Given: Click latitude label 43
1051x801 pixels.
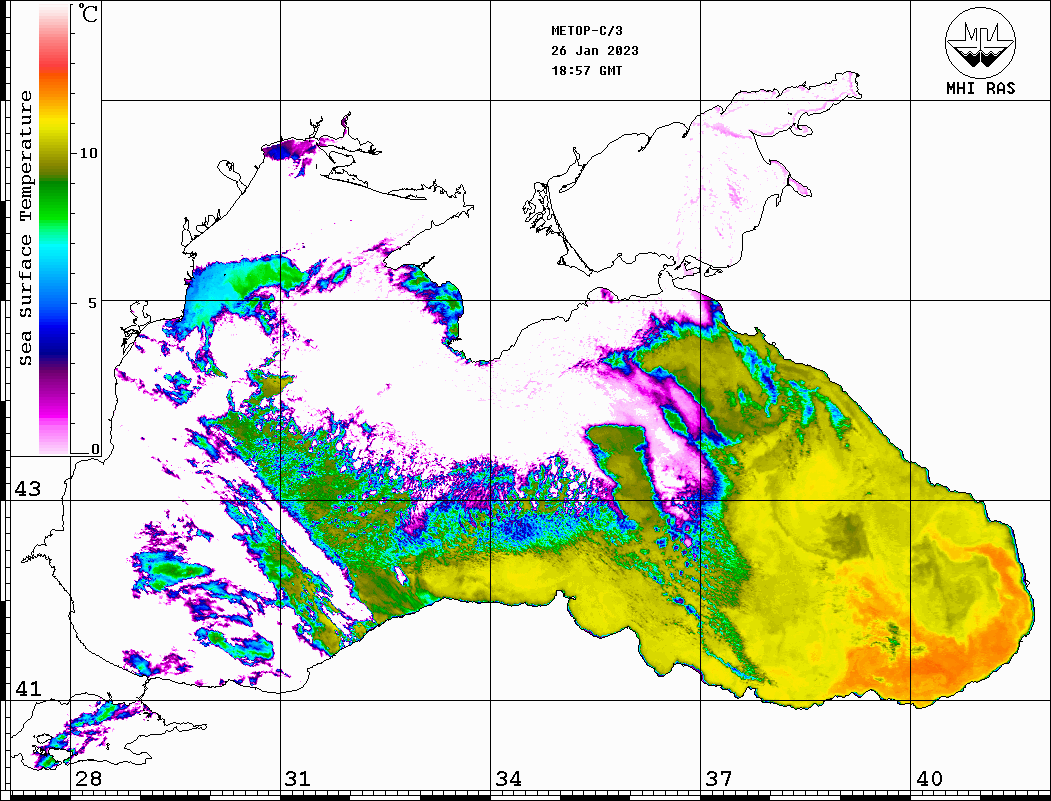Looking at the screenshot, I should tap(28, 489).
